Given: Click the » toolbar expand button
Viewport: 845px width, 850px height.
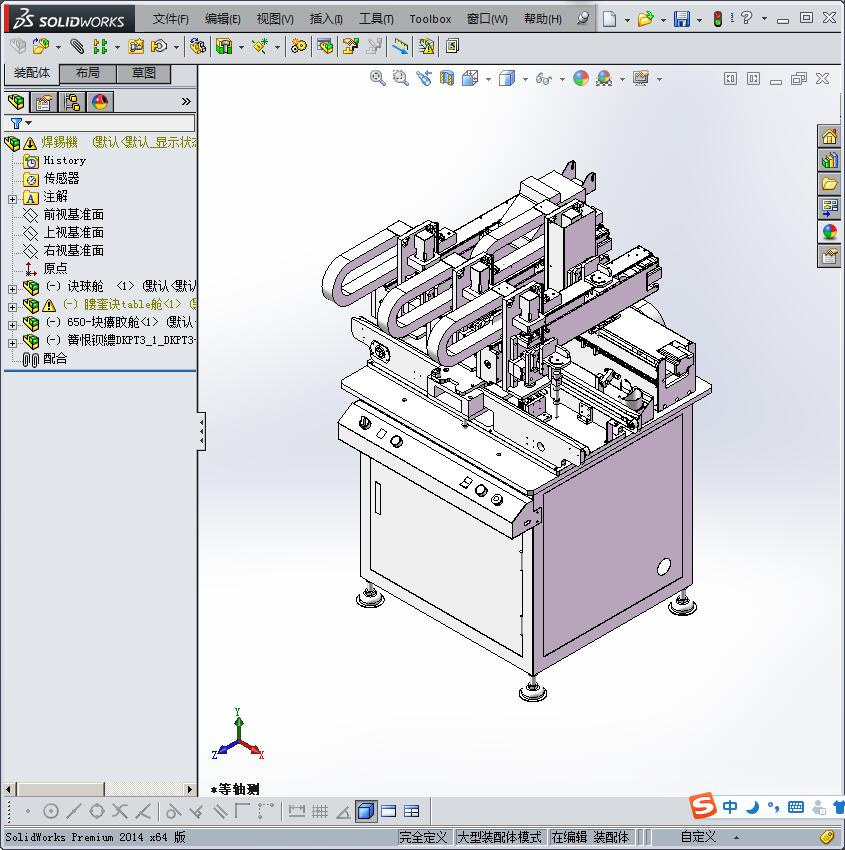Looking at the screenshot, I should click(x=186, y=102).
